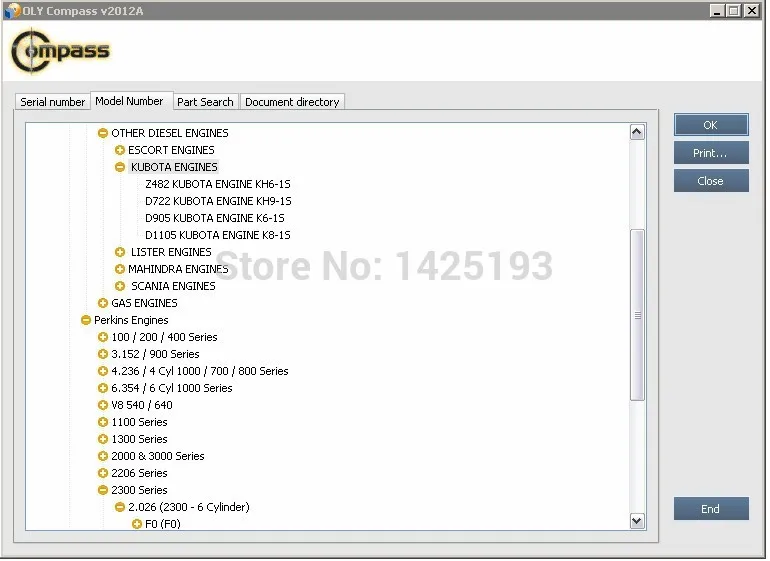Select the KUBOTA ENGINES label
Screen dimensions: 770x561
174,167
